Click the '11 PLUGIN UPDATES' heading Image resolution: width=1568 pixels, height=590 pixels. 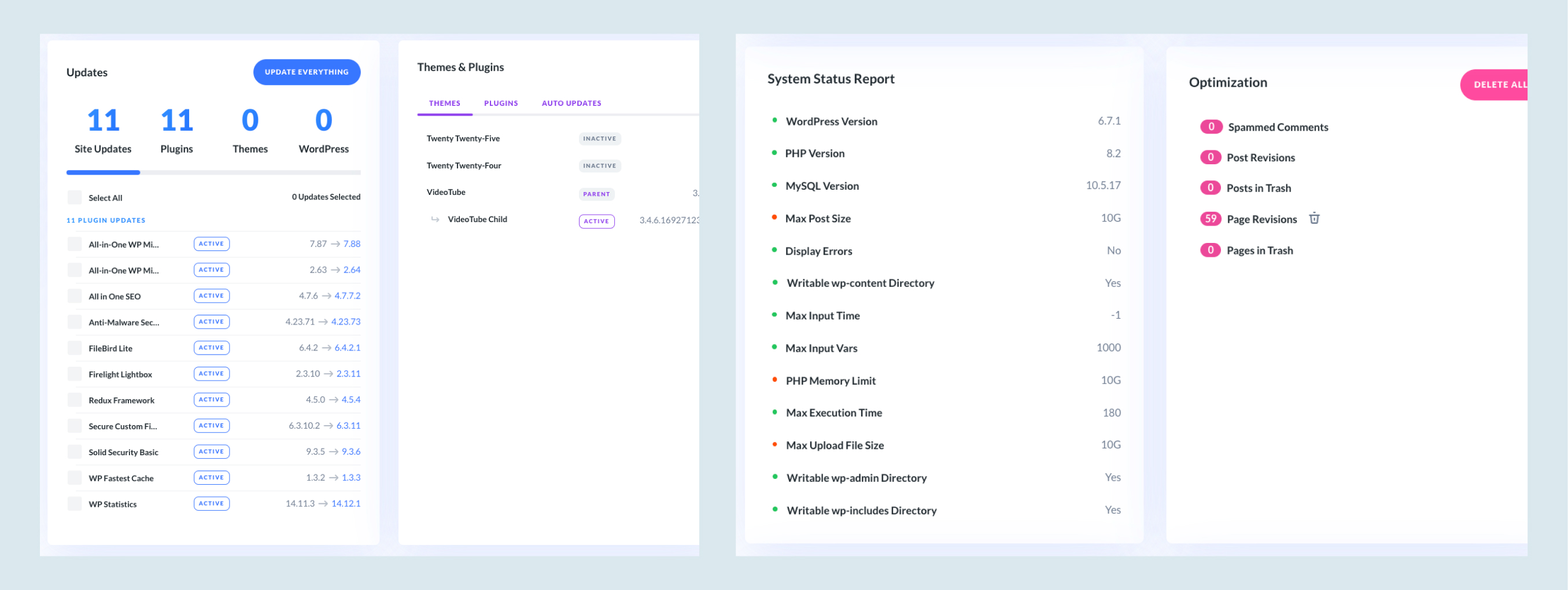(106, 220)
